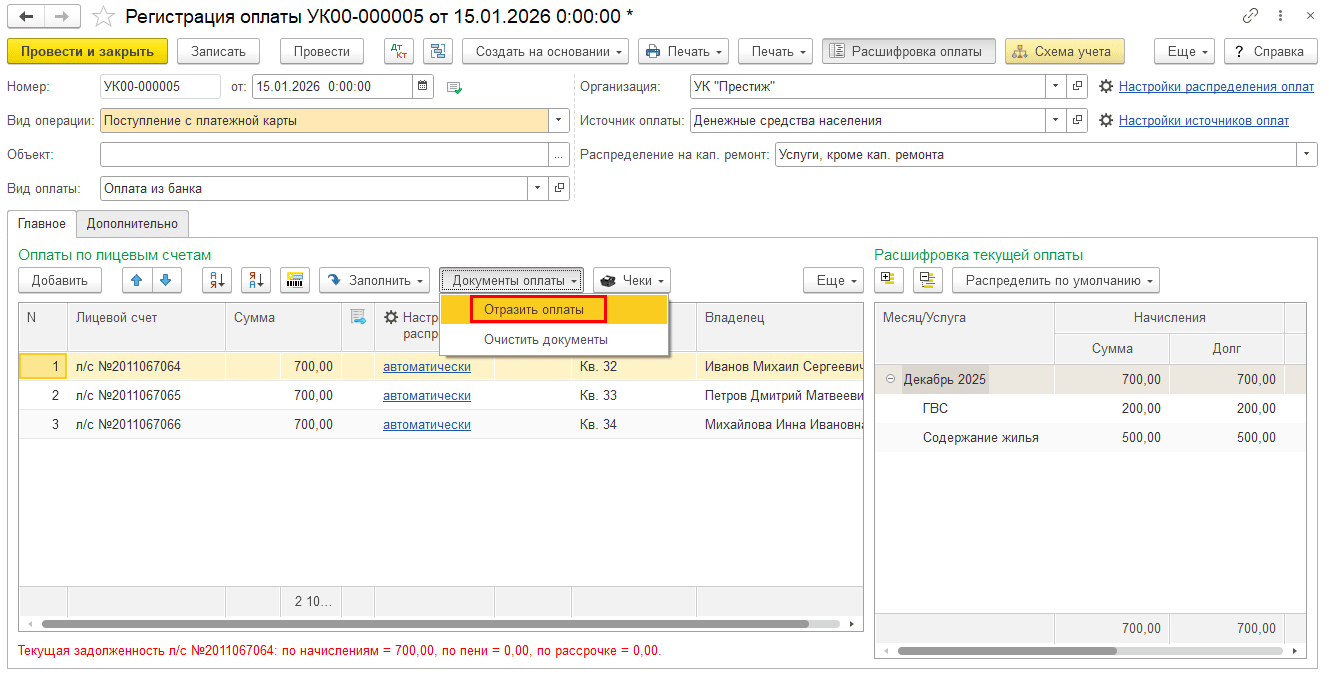Move the selected row up with the blue arrow
Image resolution: width=1329 pixels, height=677 pixels.
point(137,281)
